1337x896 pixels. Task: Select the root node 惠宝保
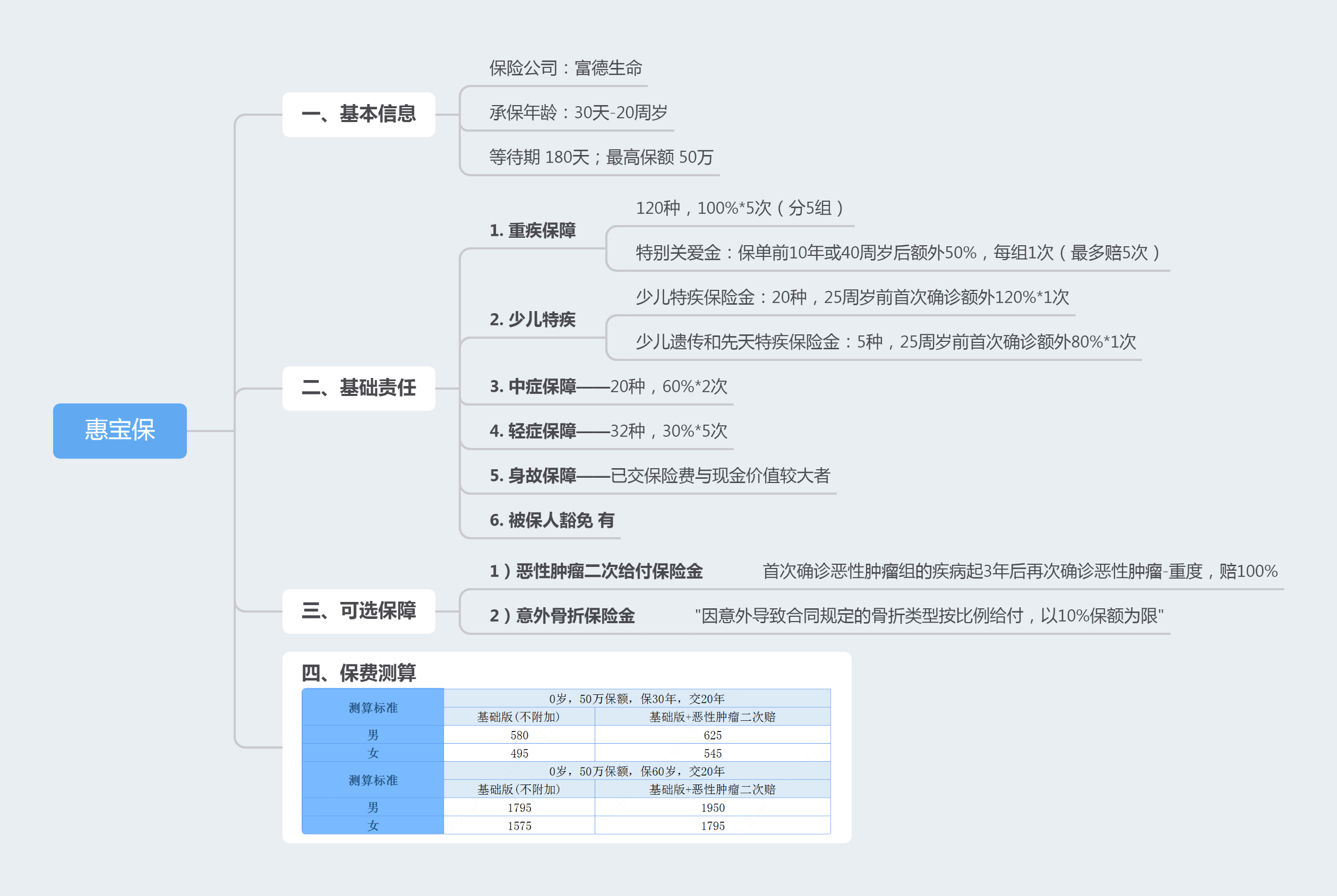[119, 432]
